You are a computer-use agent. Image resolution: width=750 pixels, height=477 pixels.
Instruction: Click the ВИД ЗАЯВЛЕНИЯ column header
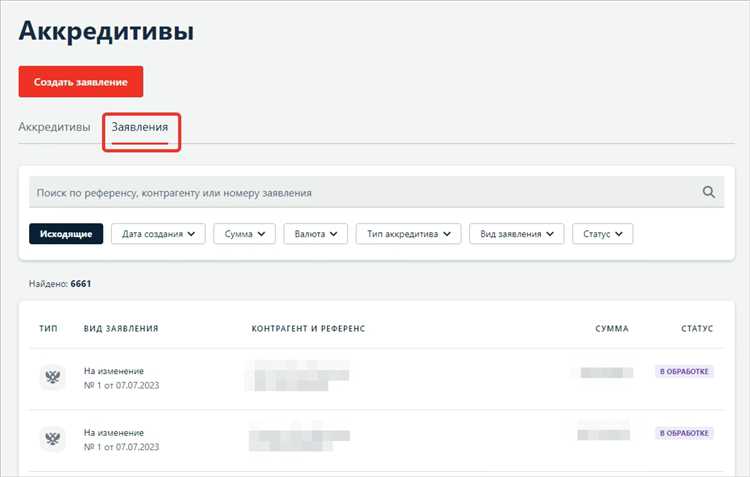[x=121, y=329]
